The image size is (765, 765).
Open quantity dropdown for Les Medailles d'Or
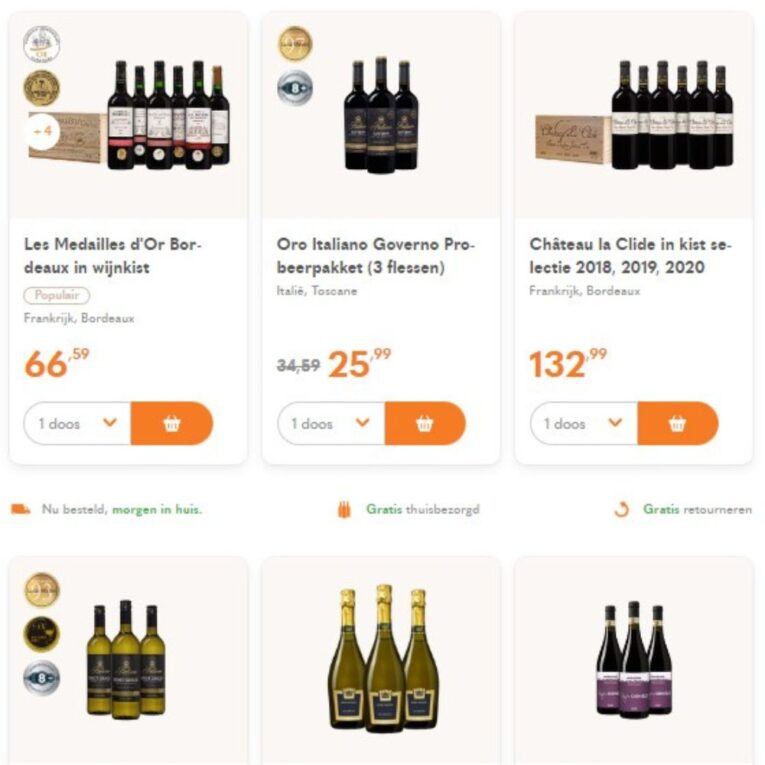pyautogui.click(x=78, y=423)
